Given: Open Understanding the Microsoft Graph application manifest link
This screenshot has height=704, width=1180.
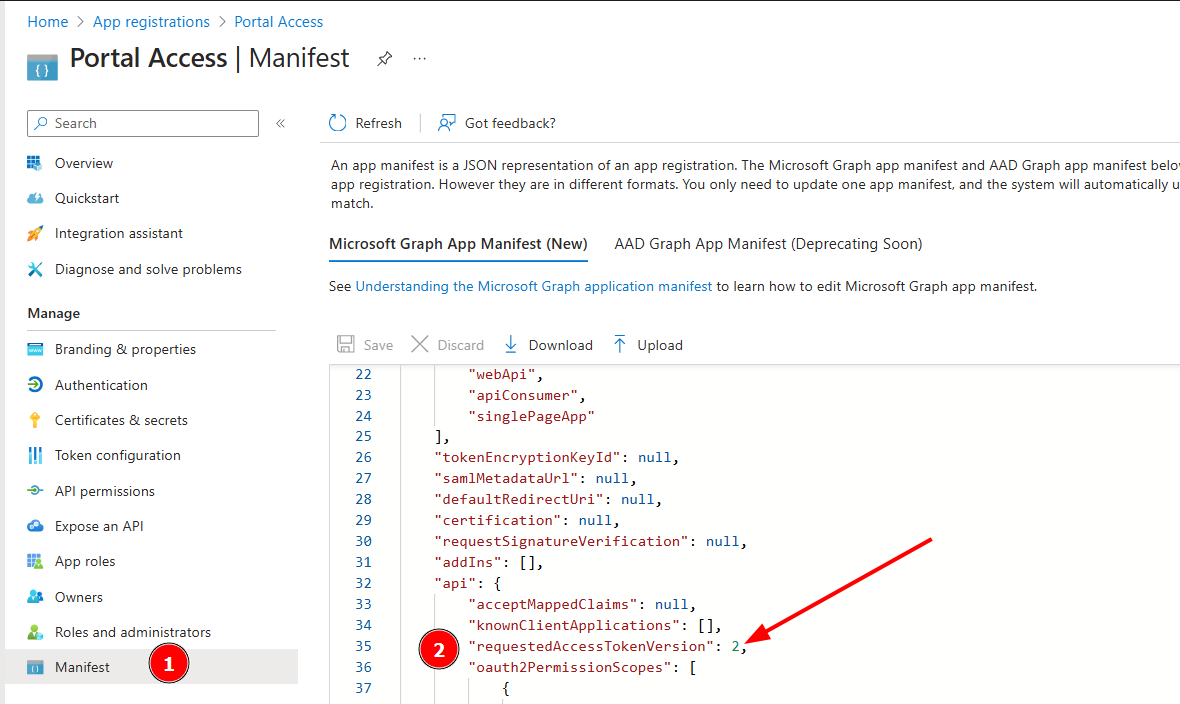Looking at the screenshot, I should [x=534, y=286].
